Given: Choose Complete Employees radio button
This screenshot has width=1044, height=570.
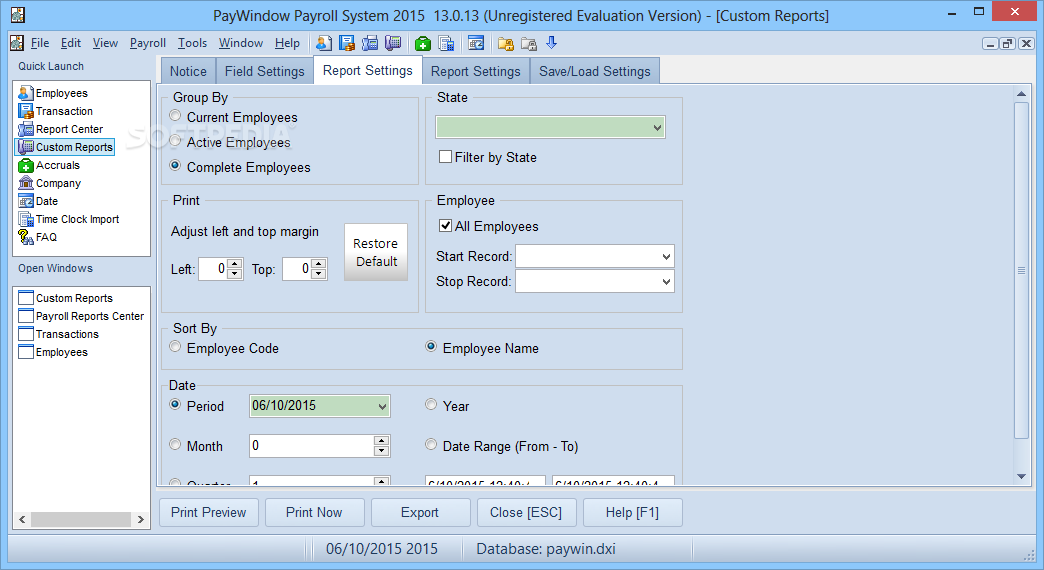Looking at the screenshot, I should (175, 166).
